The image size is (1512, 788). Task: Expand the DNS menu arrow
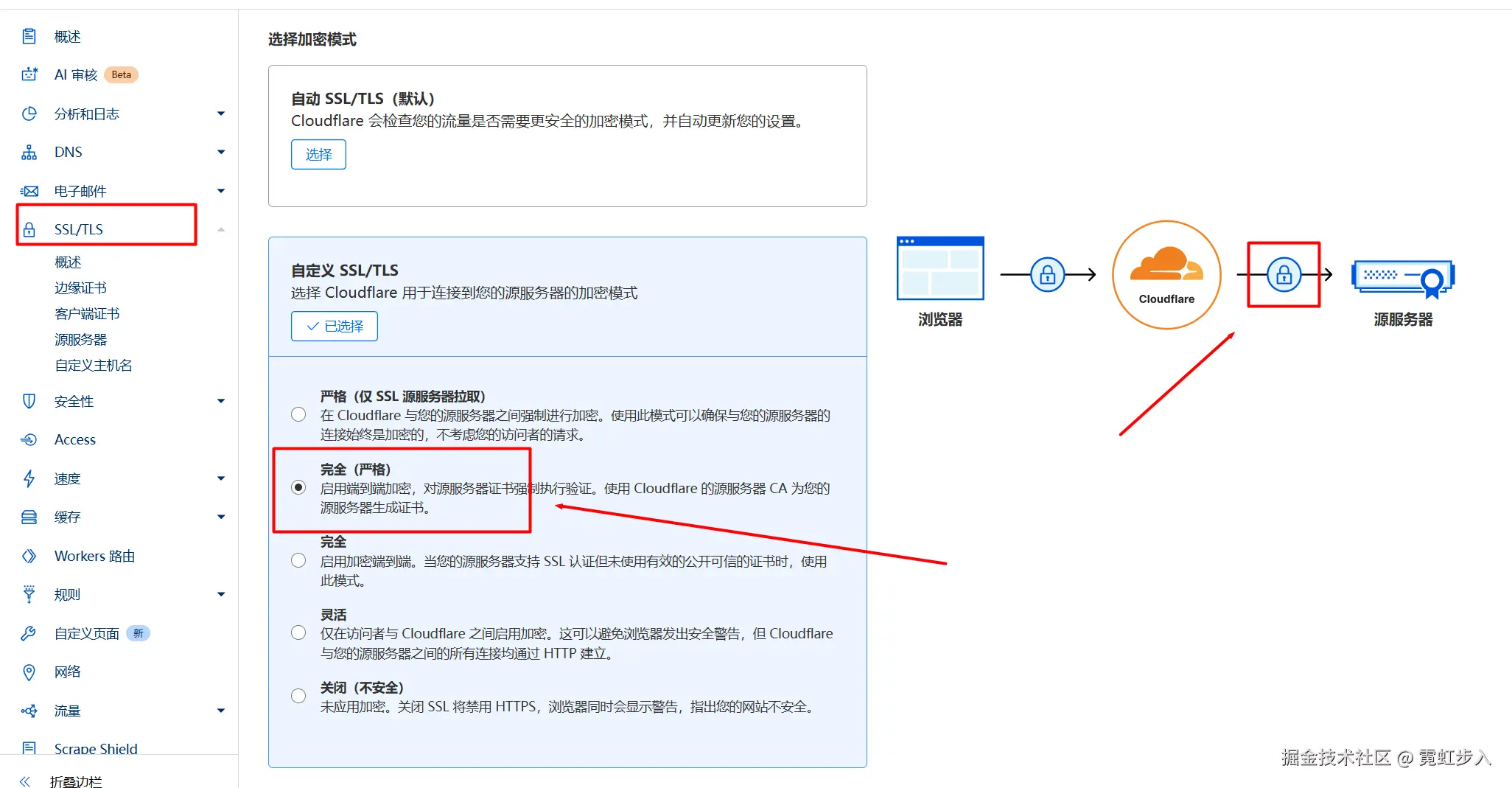point(221,152)
